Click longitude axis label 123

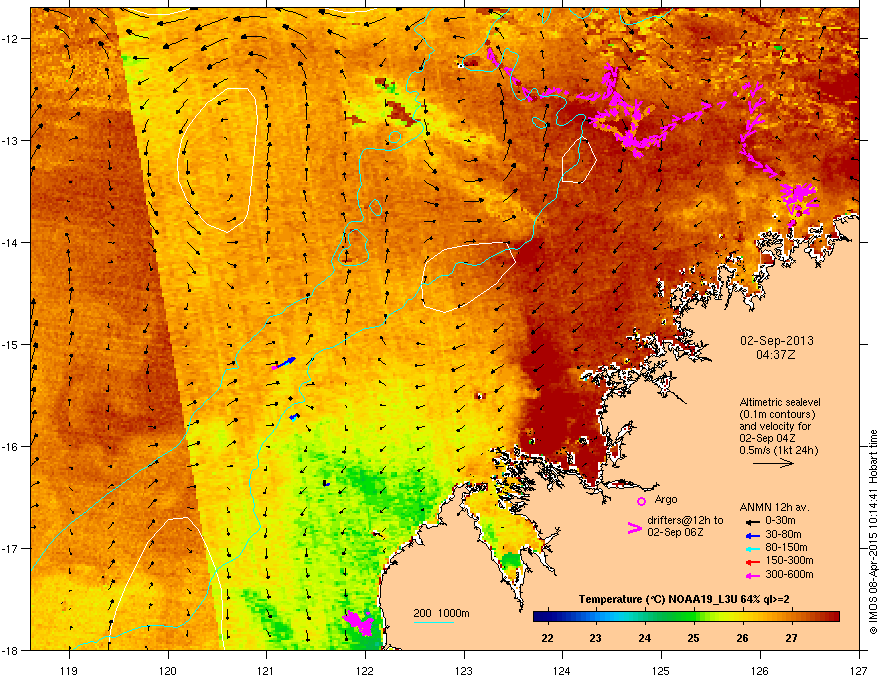pos(464,671)
